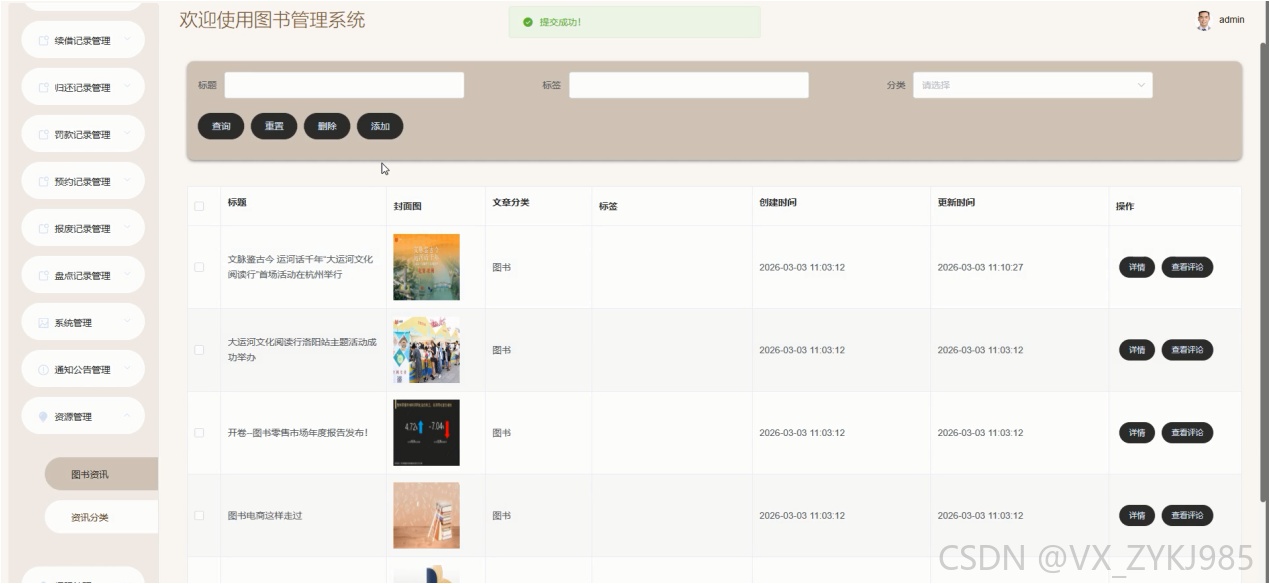The height and width of the screenshot is (584, 1270).
Task: Expand 盘点记录管理 with its chevron
Action: point(127,274)
